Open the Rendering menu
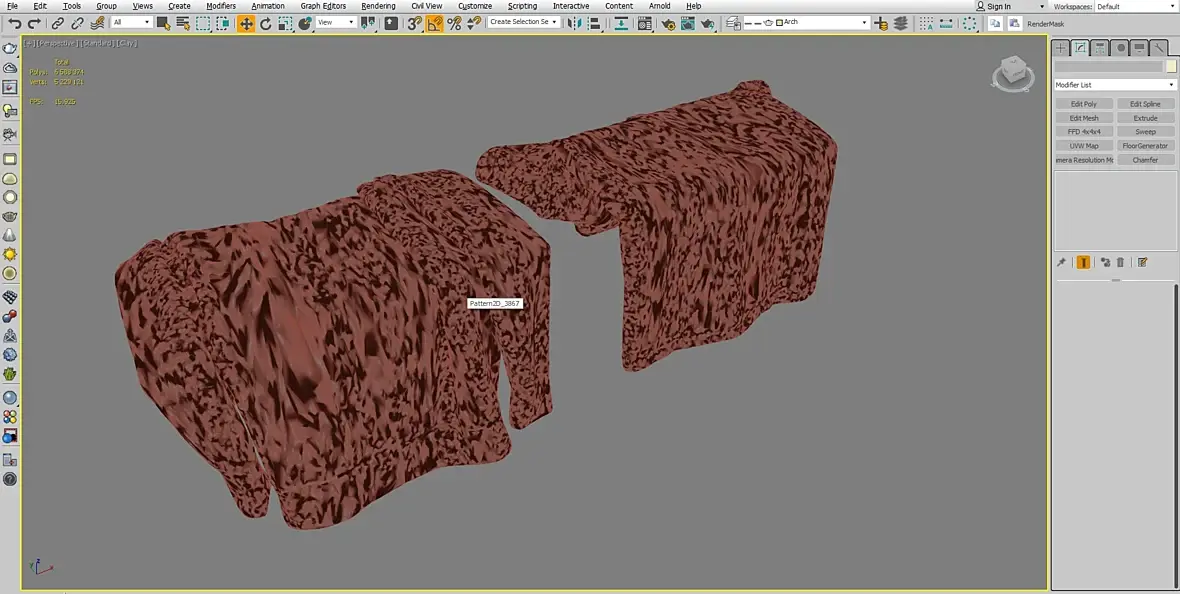This screenshot has width=1180, height=594. click(x=378, y=6)
